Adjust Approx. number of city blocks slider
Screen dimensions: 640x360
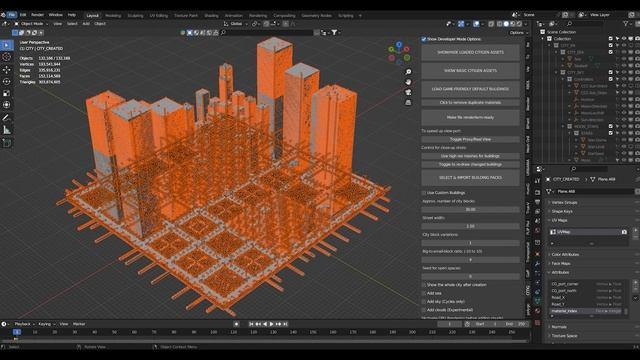(470, 209)
